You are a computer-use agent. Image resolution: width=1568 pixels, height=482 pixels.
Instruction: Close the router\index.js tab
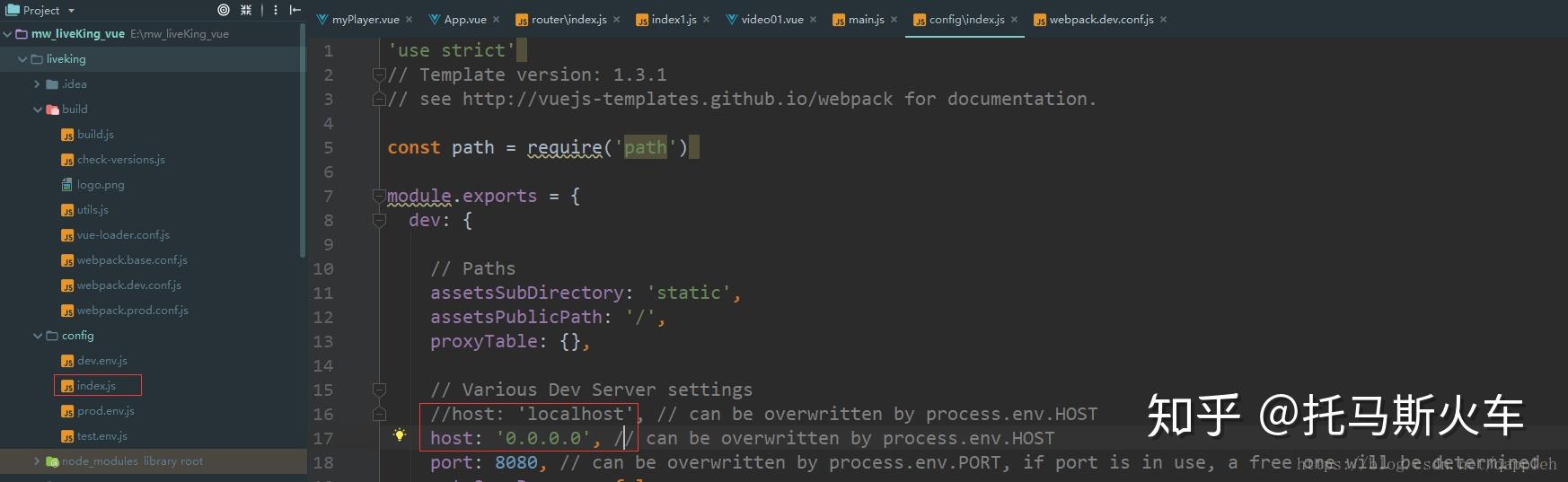(x=616, y=20)
